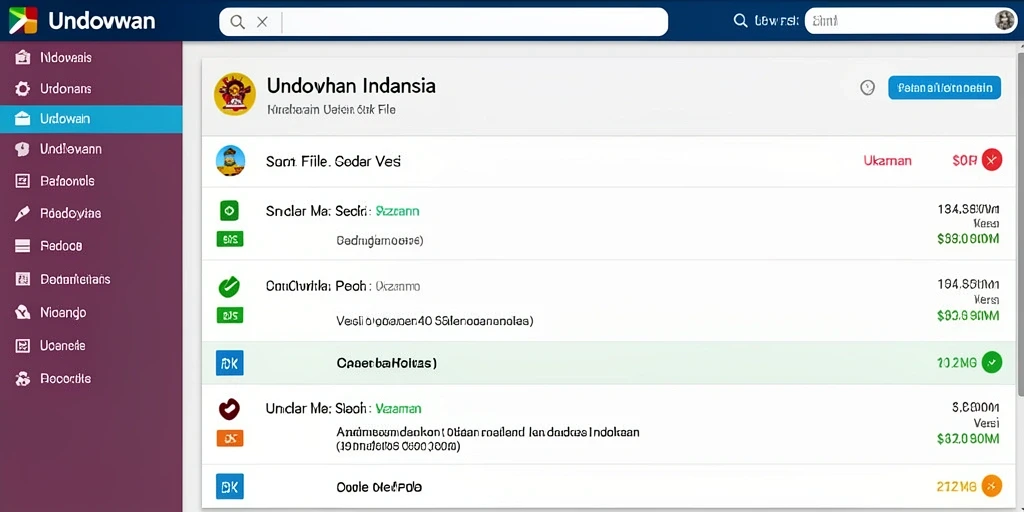Click dark red heart icon beside Unclar Me
The width and height of the screenshot is (1024, 512).
[229, 409]
